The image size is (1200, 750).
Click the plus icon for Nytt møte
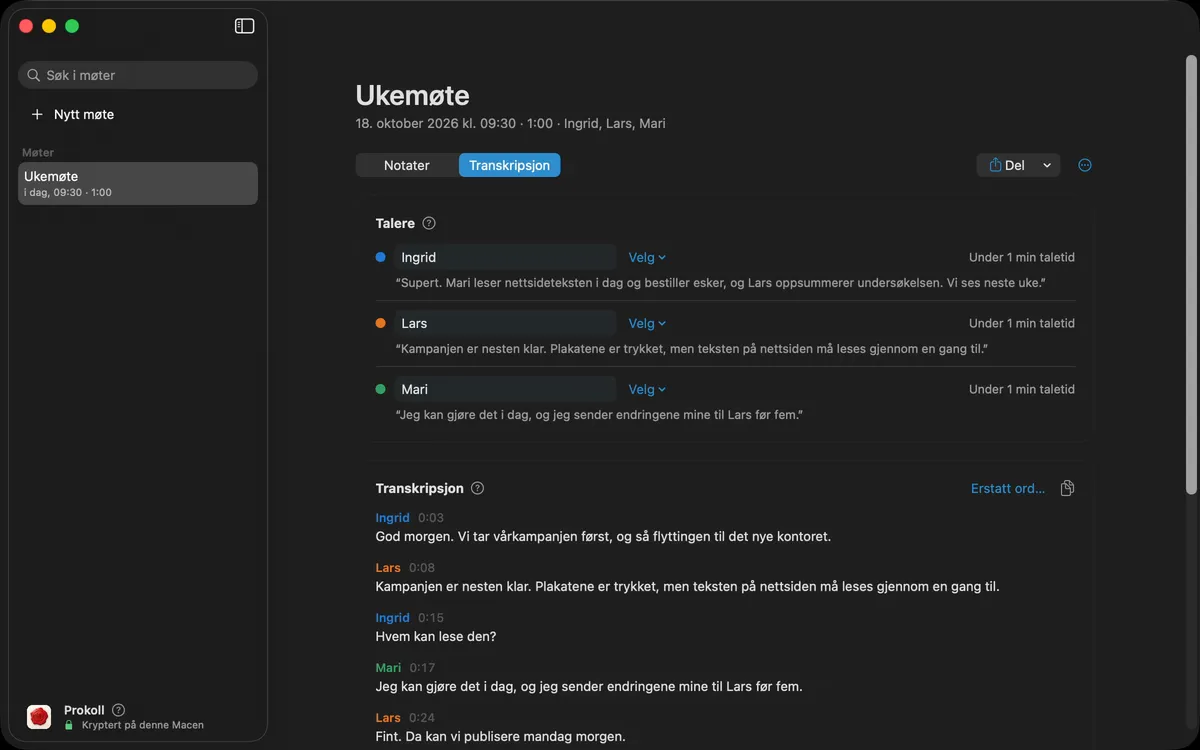coord(37,114)
